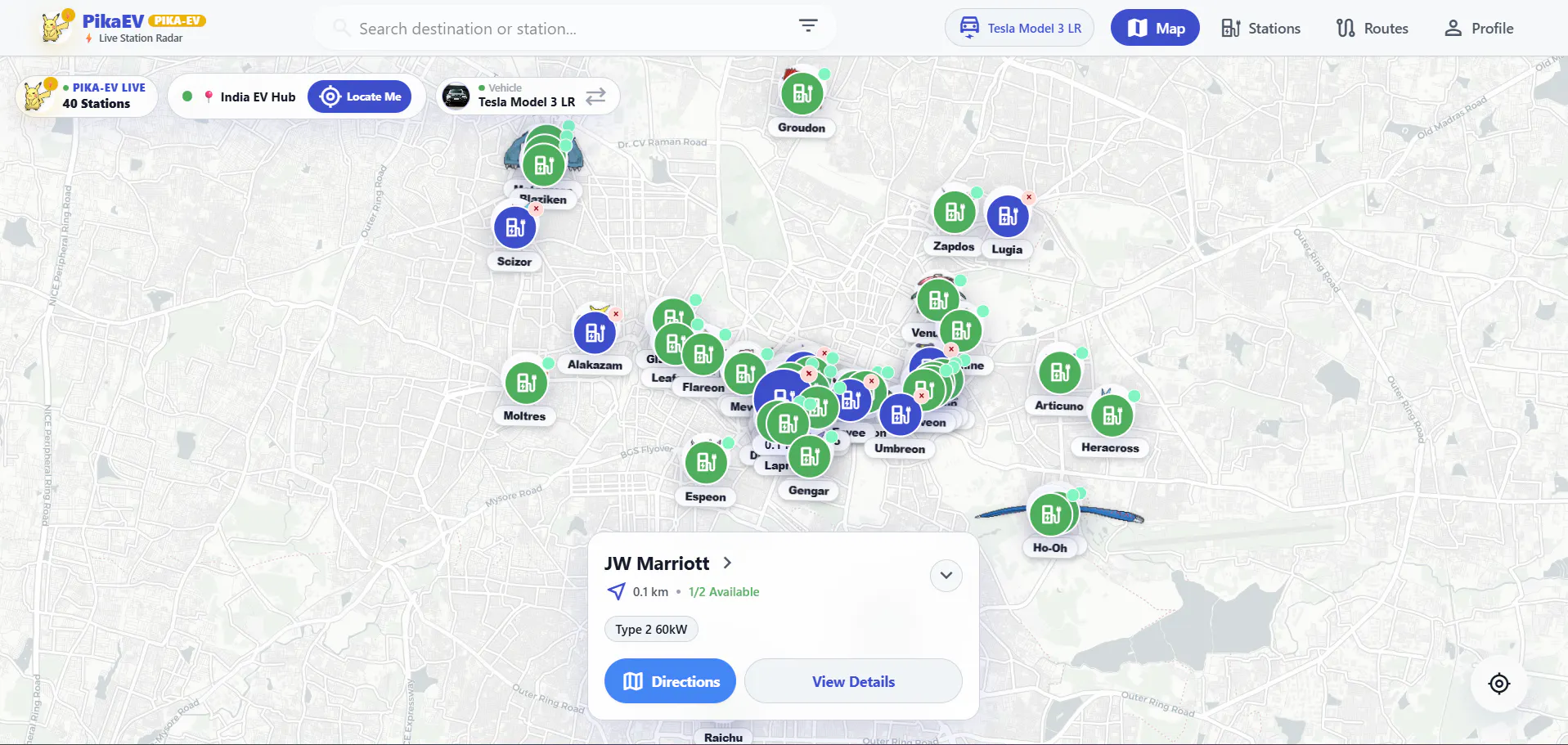Image resolution: width=1568 pixels, height=745 pixels.
Task: Select the Blaziken station pin
Action: (544, 166)
